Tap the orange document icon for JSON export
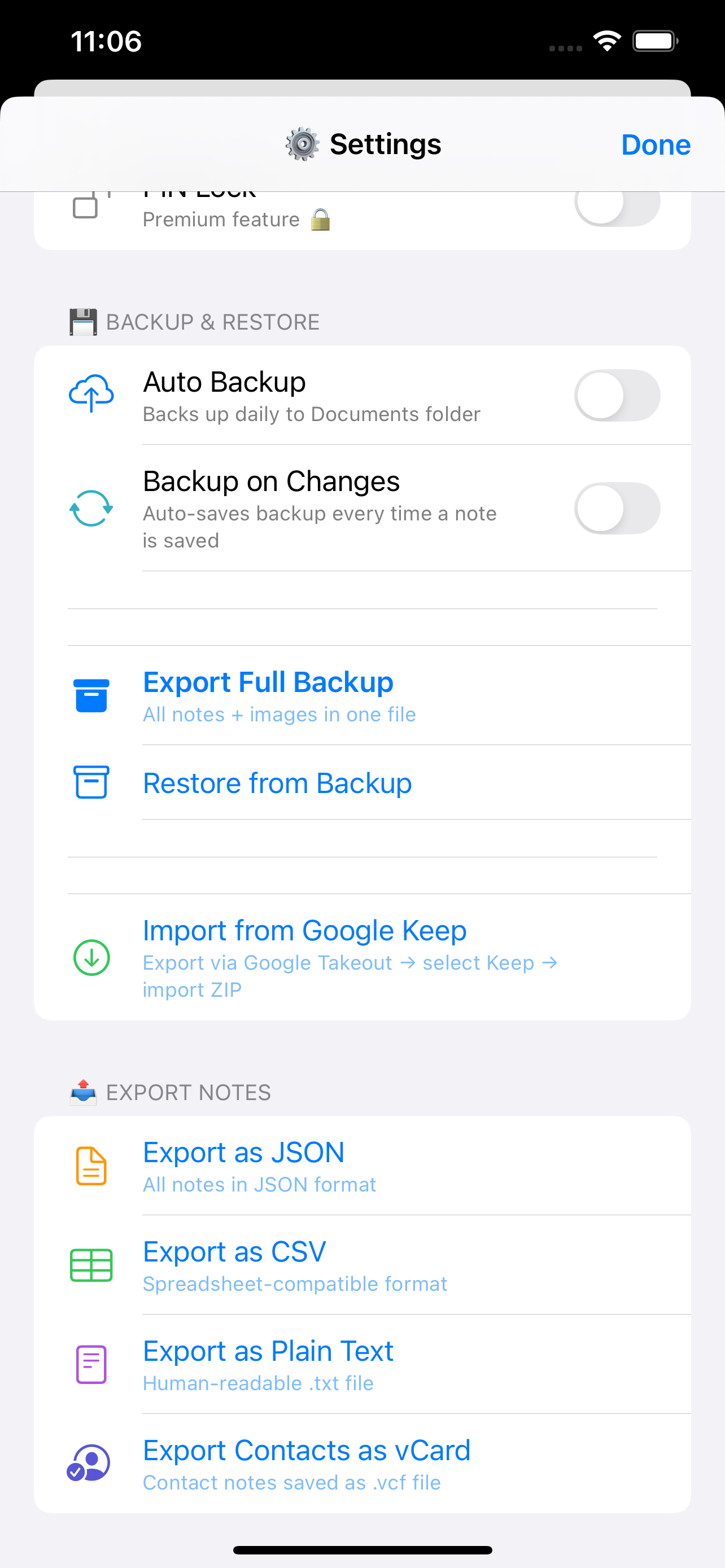The height and width of the screenshot is (1568, 725). 91,1166
